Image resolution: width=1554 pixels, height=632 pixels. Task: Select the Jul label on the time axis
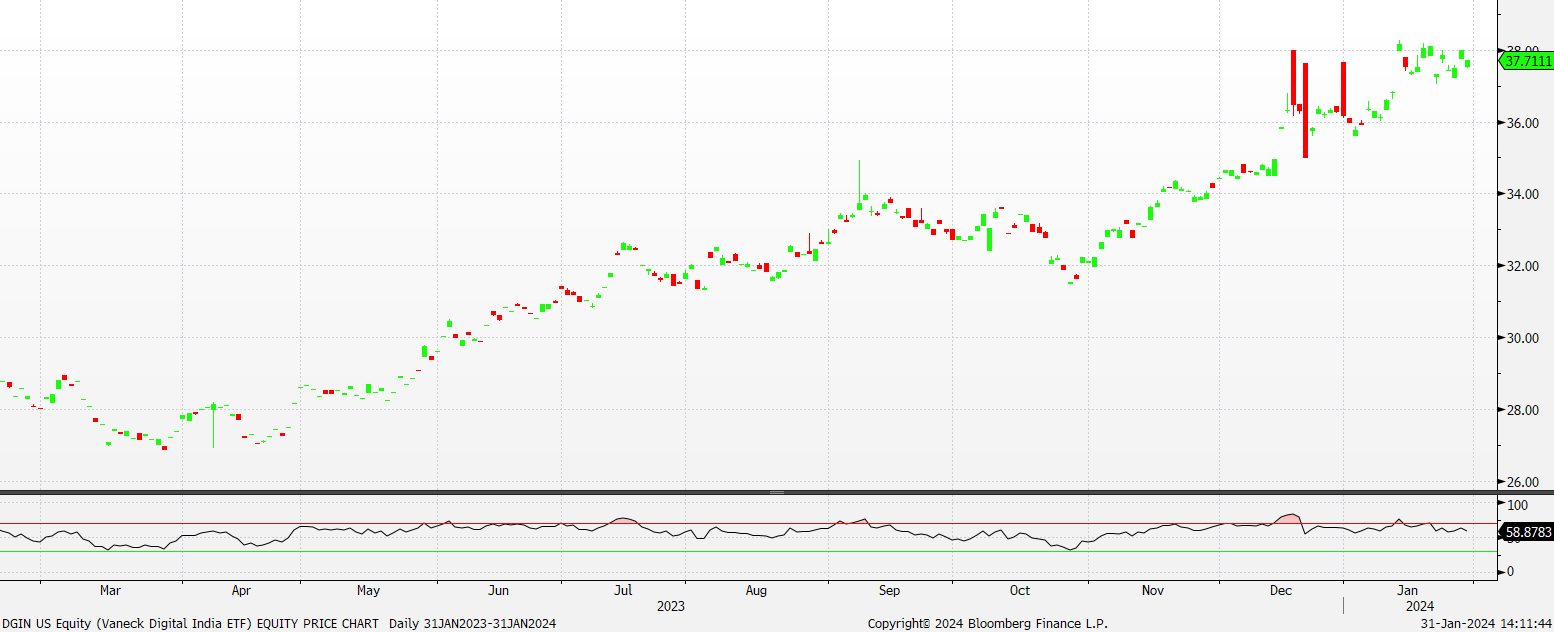point(623,591)
